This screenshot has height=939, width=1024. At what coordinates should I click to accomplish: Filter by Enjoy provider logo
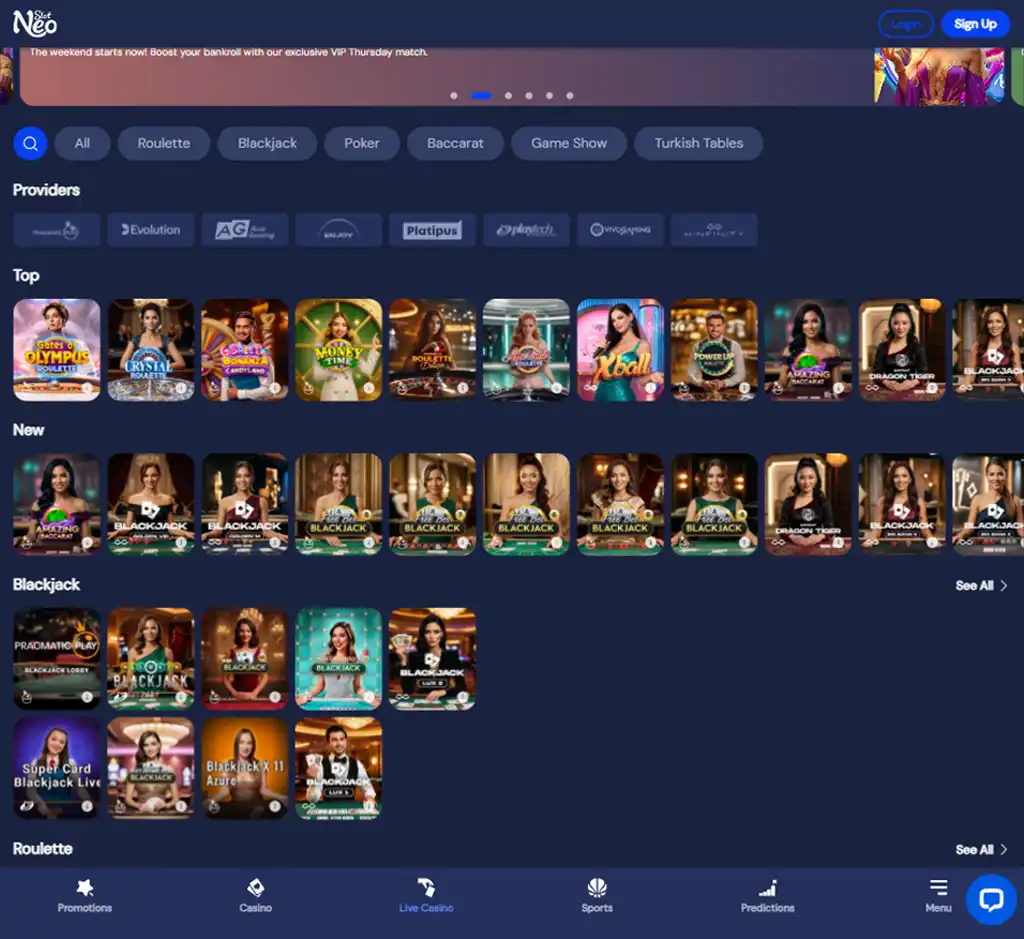pos(338,230)
